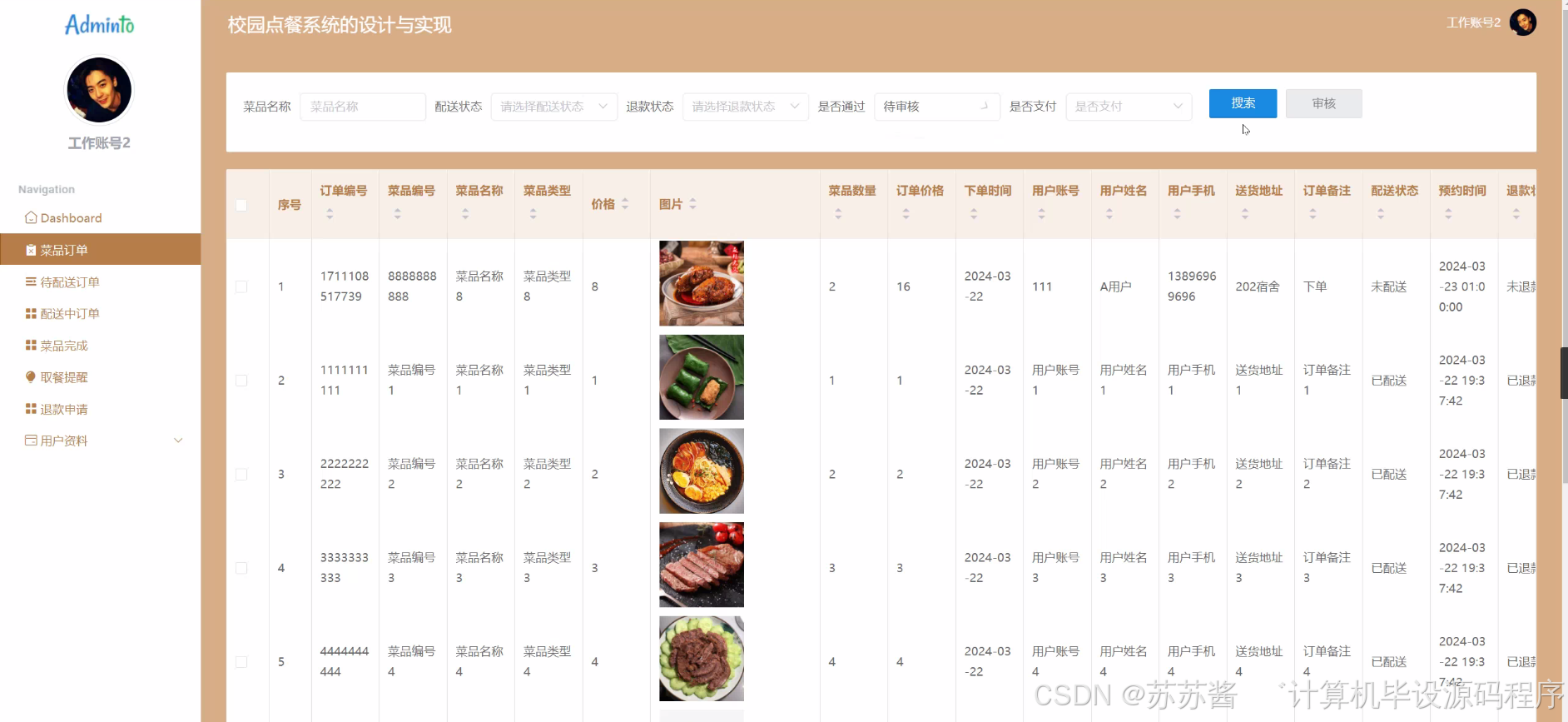Toggle the select-all header checkbox

pyautogui.click(x=241, y=205)
